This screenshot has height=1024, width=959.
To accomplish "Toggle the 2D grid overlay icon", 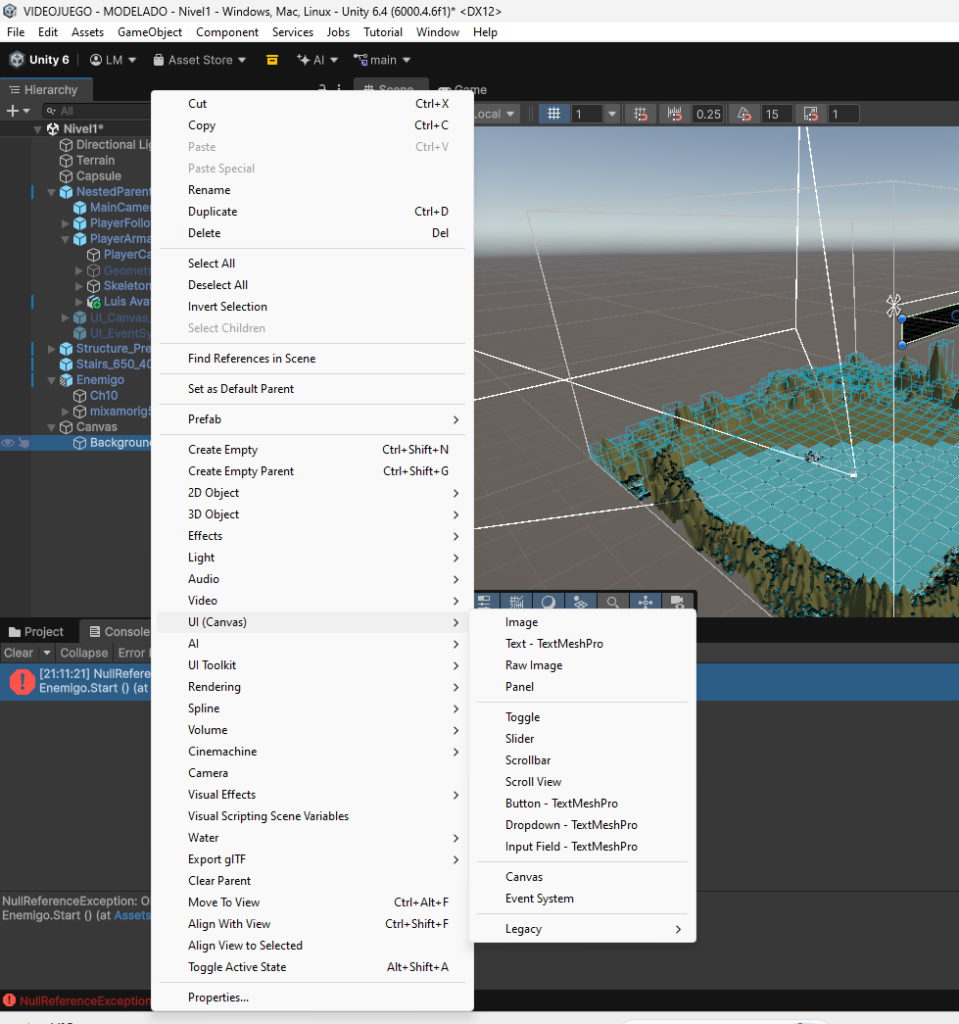I will (x=516, y=601).
